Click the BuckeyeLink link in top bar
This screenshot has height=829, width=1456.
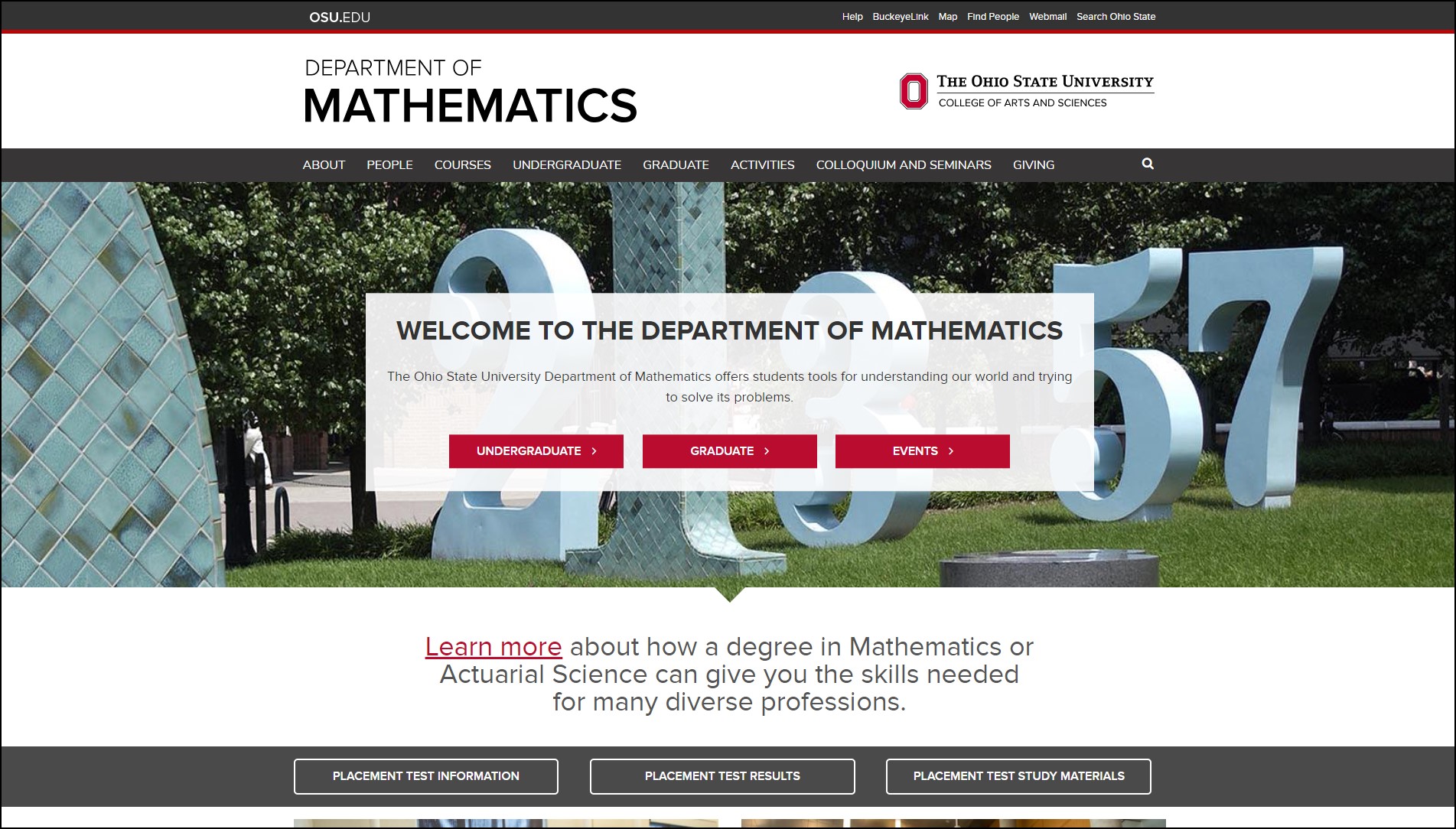coord(900,17)
